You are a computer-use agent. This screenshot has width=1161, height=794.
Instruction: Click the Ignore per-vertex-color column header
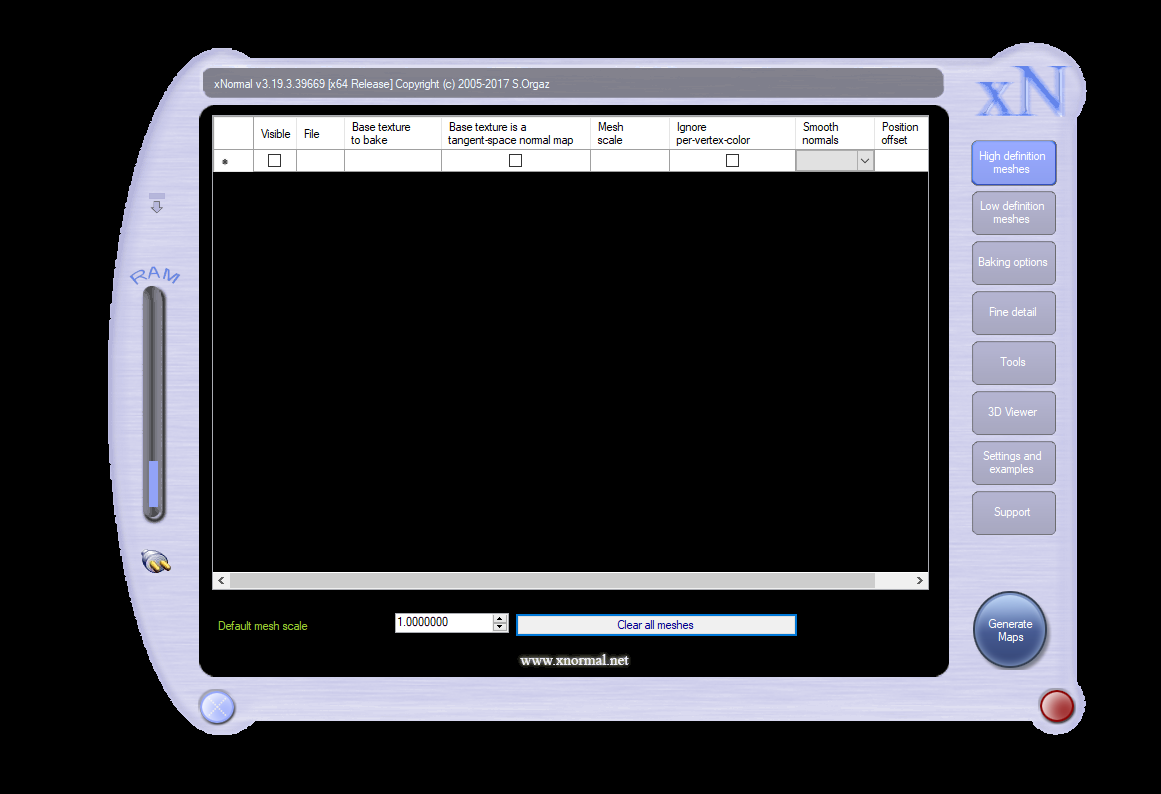coord(732,133)
